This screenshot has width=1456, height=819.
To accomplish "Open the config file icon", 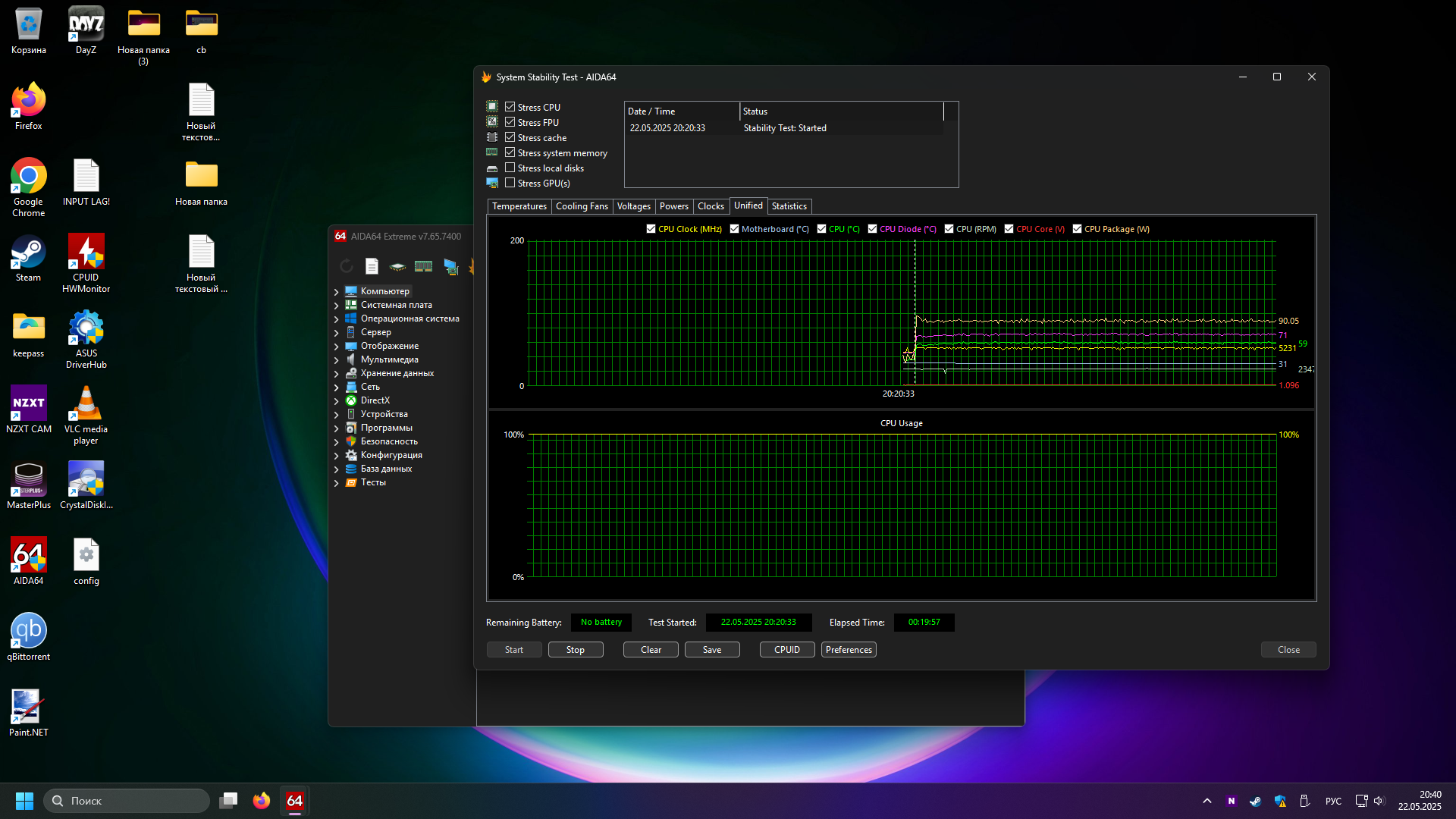I will click(x=86, y=561).
